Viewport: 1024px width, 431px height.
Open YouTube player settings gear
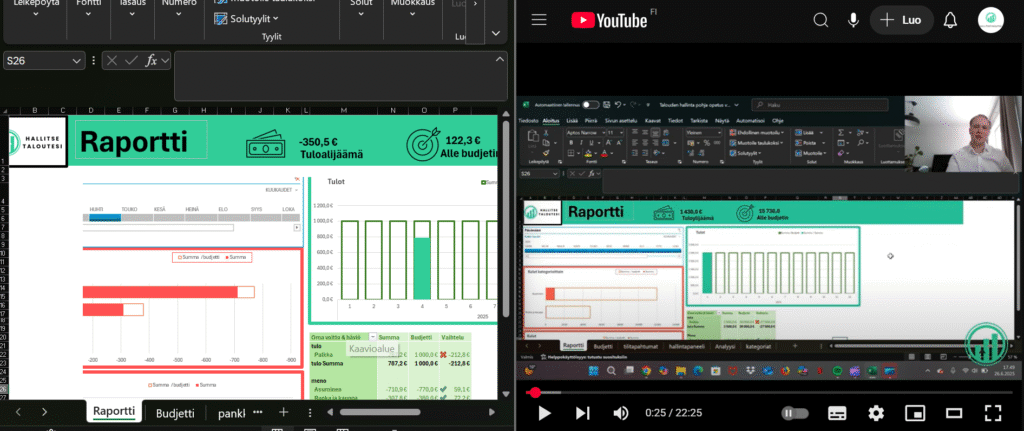point(876,413)
